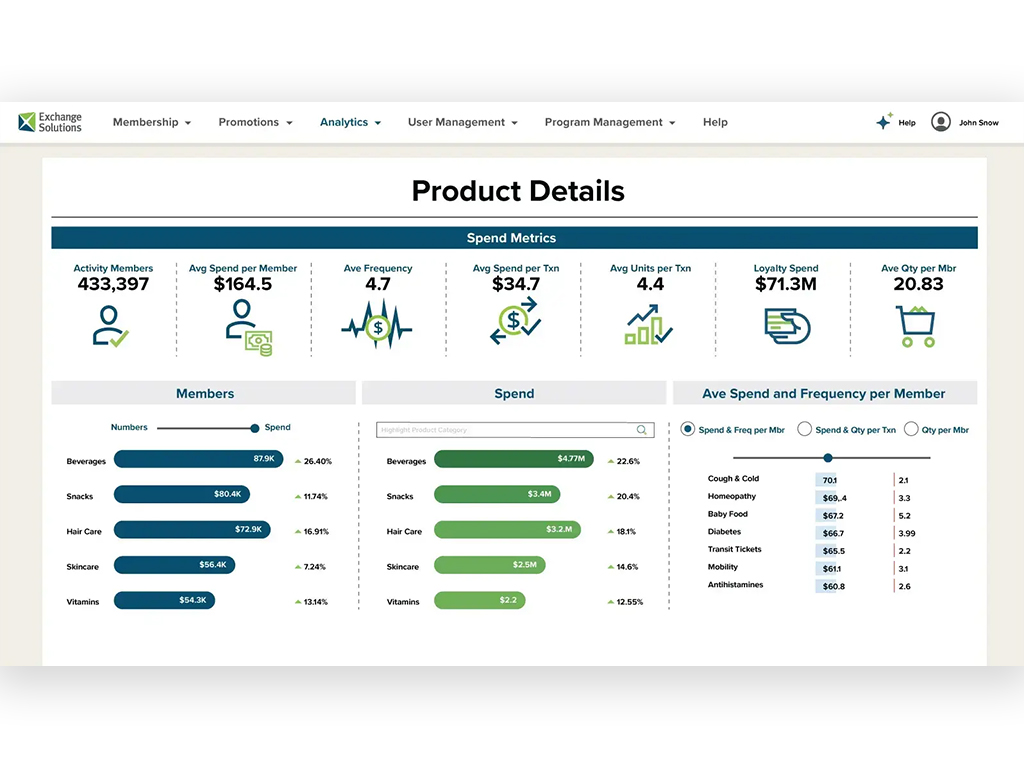The width and height of the screenshot is (1024, 768).
Task: Click the sparkle Help icon
Action: tap(884, 121)
